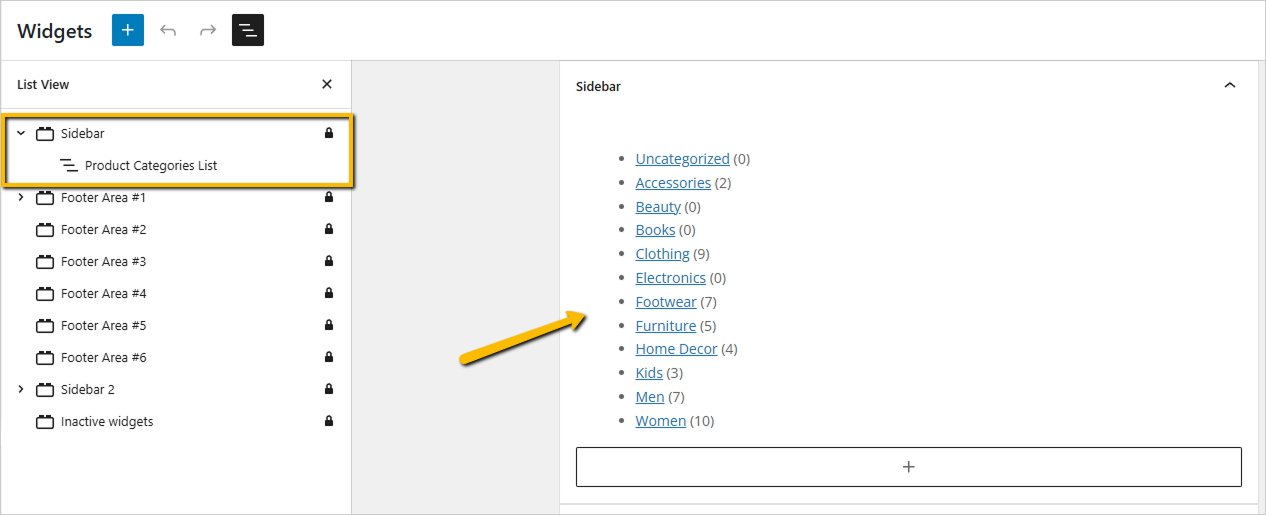This screenshot has width=1266, height=515.
Task: Click the add block appender below categories
Action: 908,467
